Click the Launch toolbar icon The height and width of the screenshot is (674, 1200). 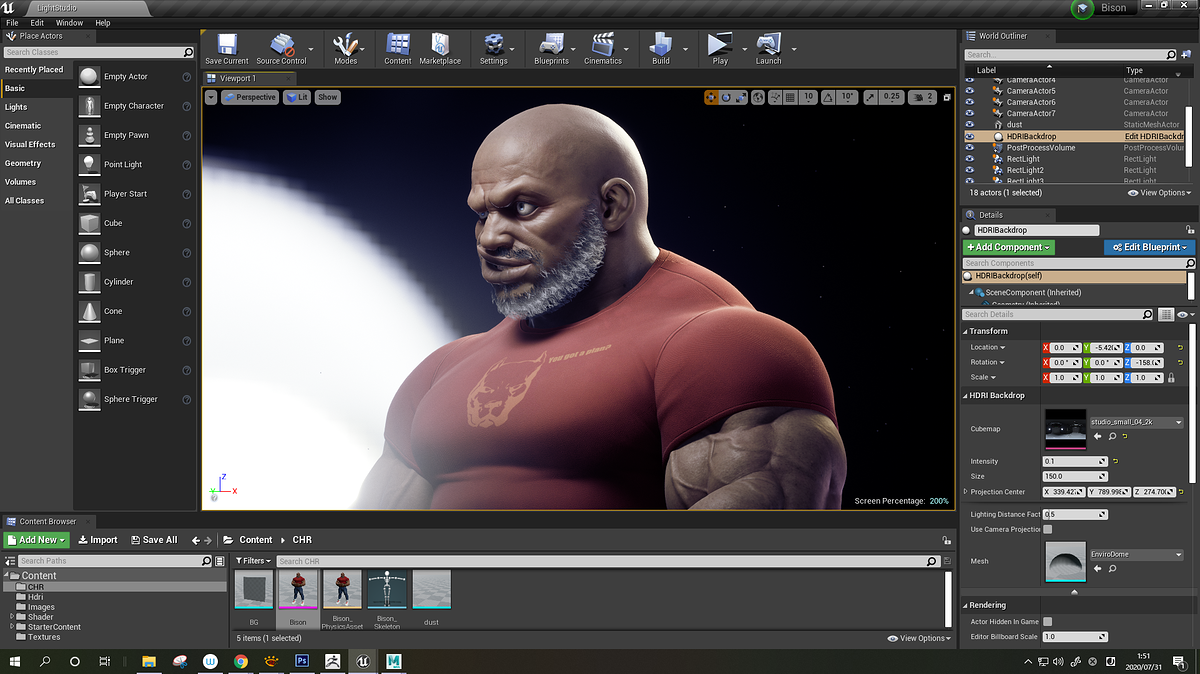[768, 44]
